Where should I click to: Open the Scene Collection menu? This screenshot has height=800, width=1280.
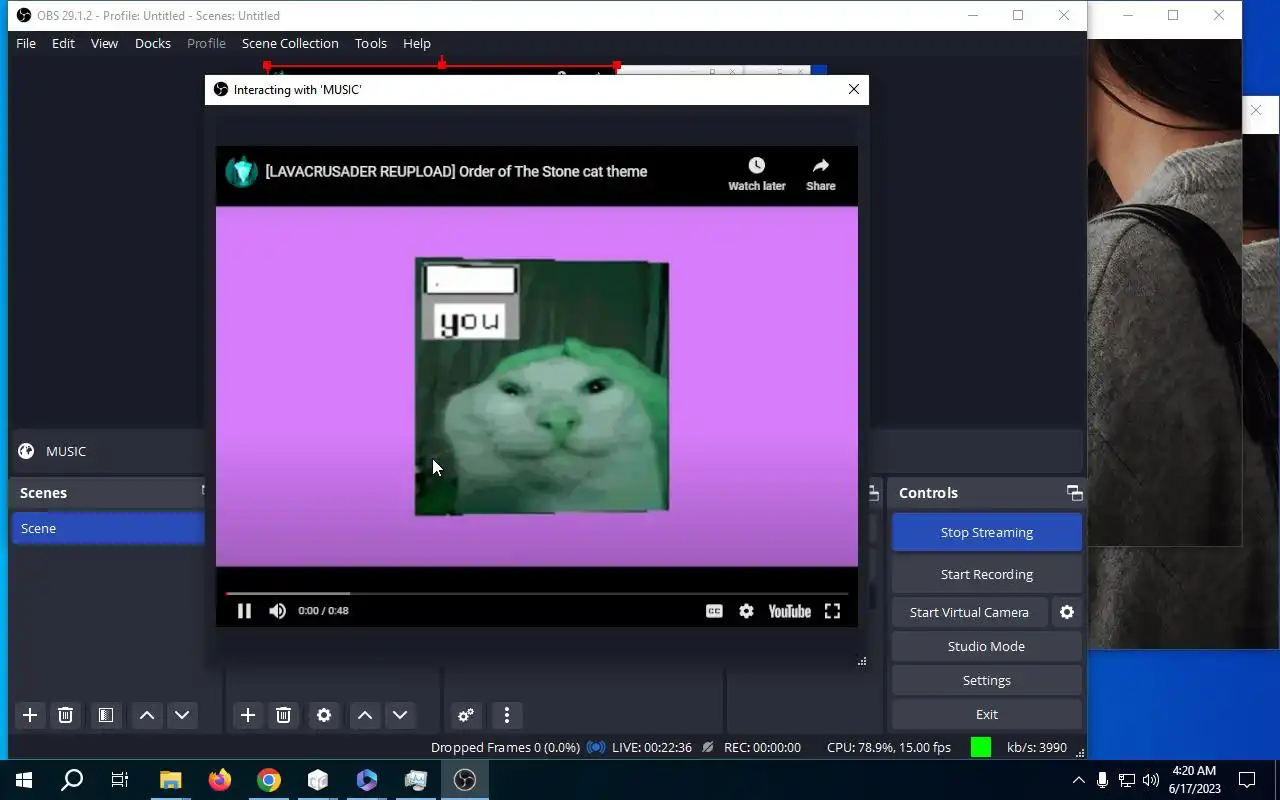point(290,43)
